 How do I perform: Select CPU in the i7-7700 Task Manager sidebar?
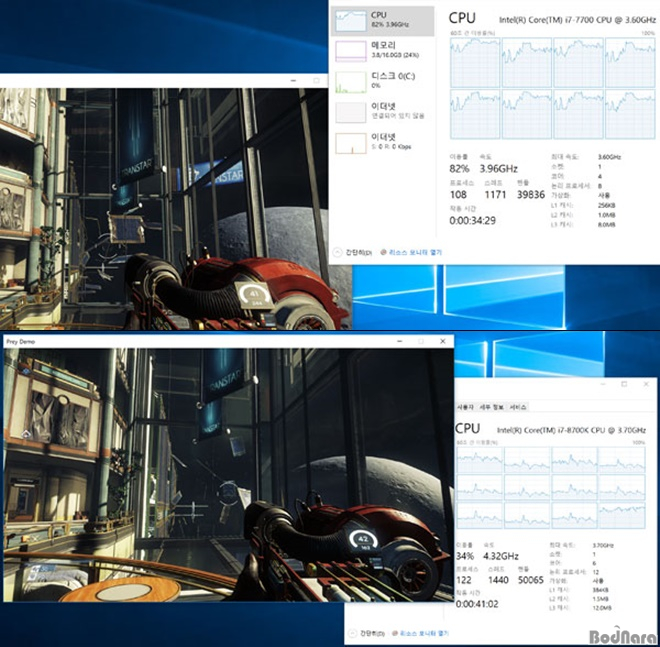coord(383,20)
